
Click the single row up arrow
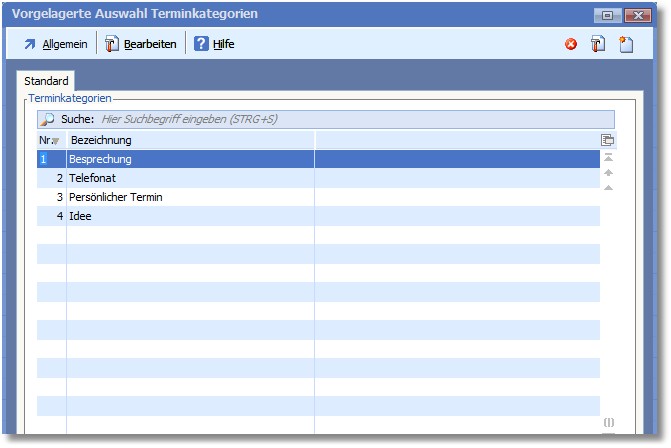click(x=608, y=187)
